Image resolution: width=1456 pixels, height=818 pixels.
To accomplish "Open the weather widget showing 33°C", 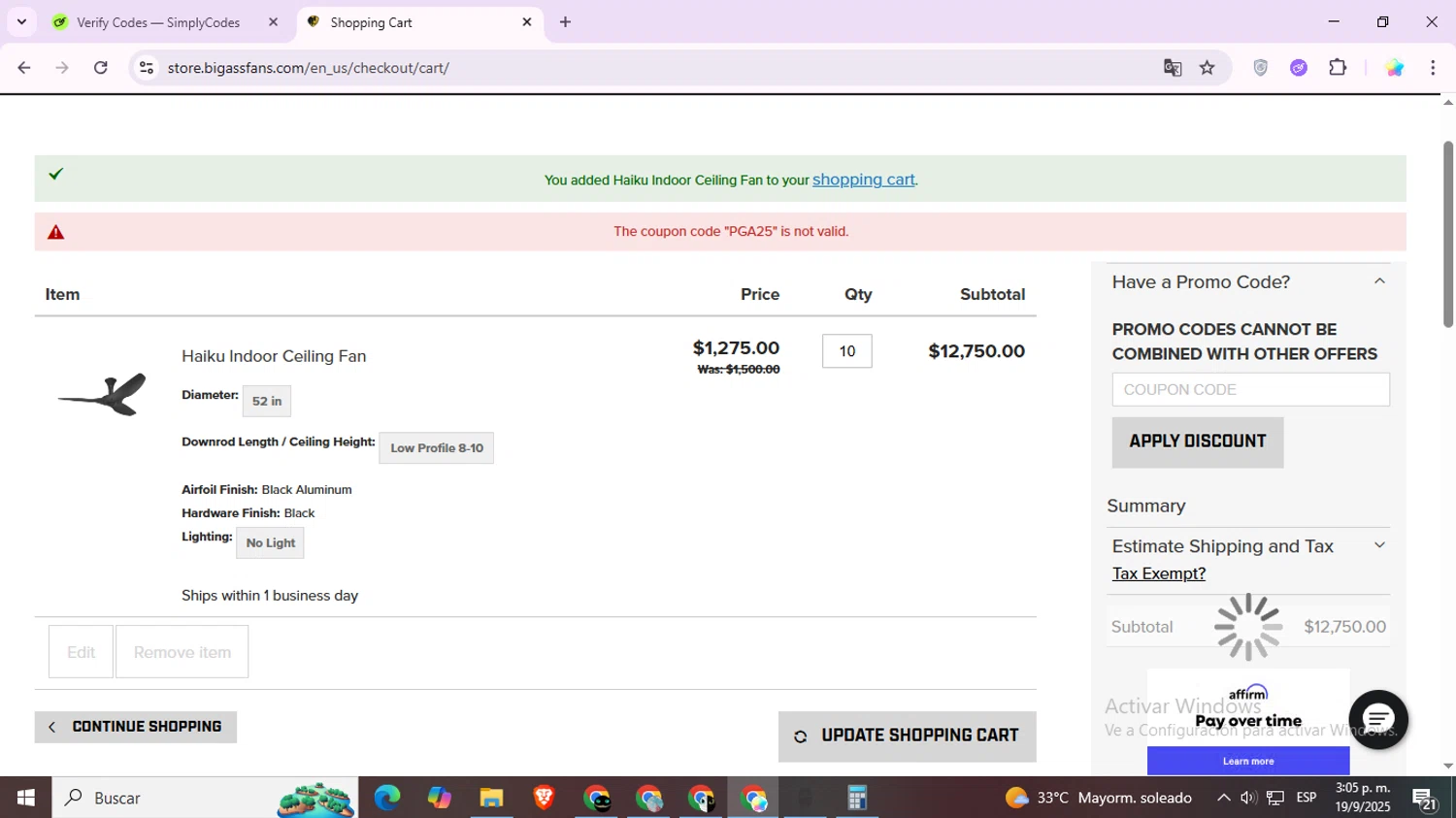I will coord(1099,798).
